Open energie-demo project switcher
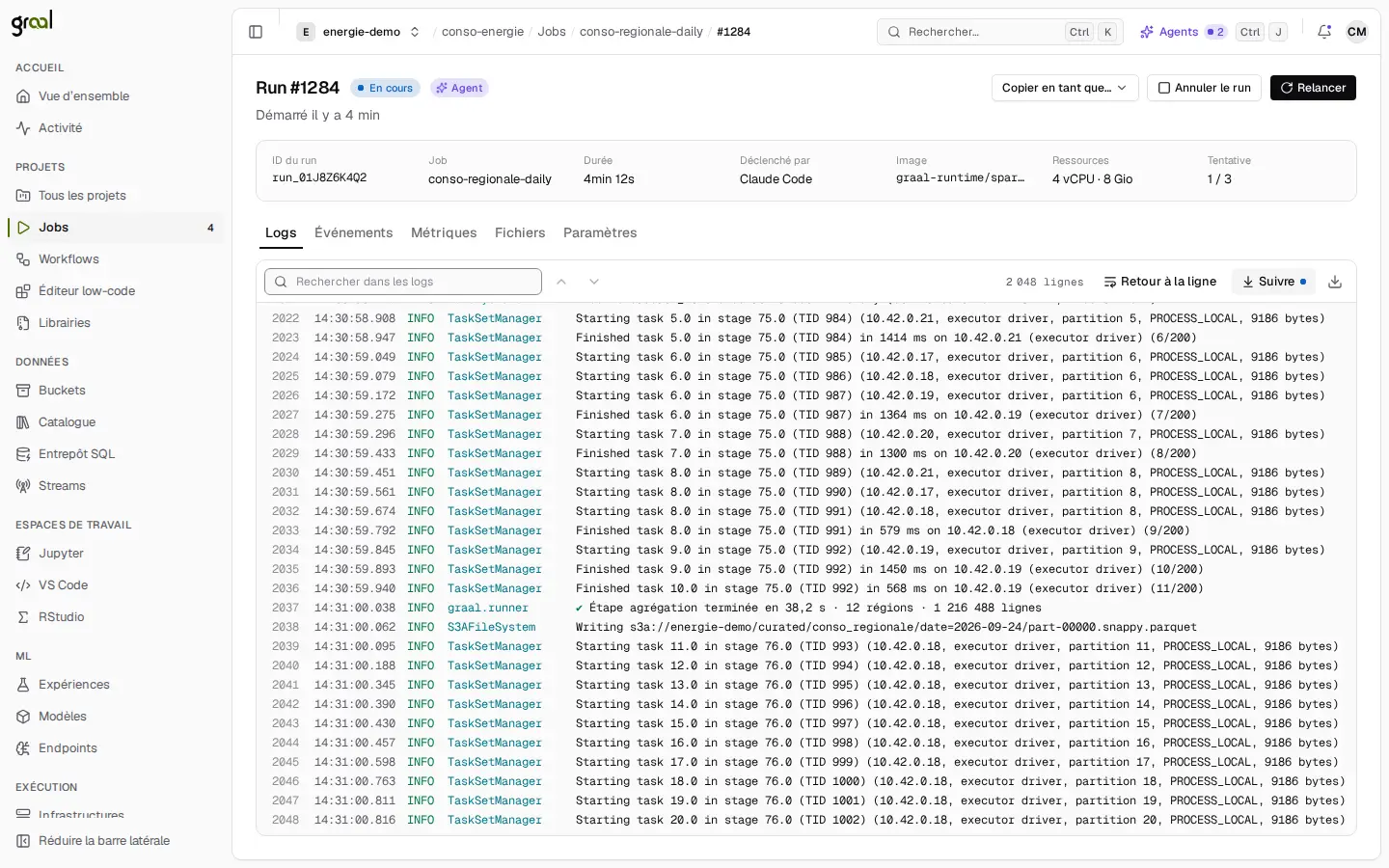 [x=359, y=32]
